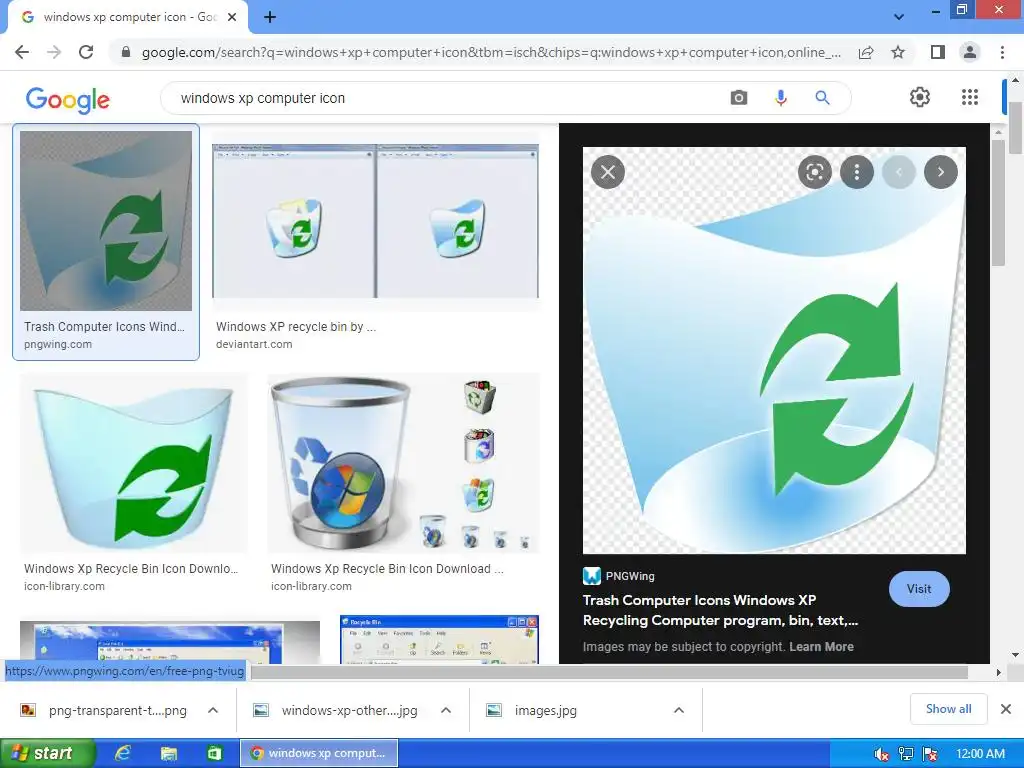This screenshot has height=768, width=1024.
Task: Open the Chrome profile avatar
Action: coord(970,52)
